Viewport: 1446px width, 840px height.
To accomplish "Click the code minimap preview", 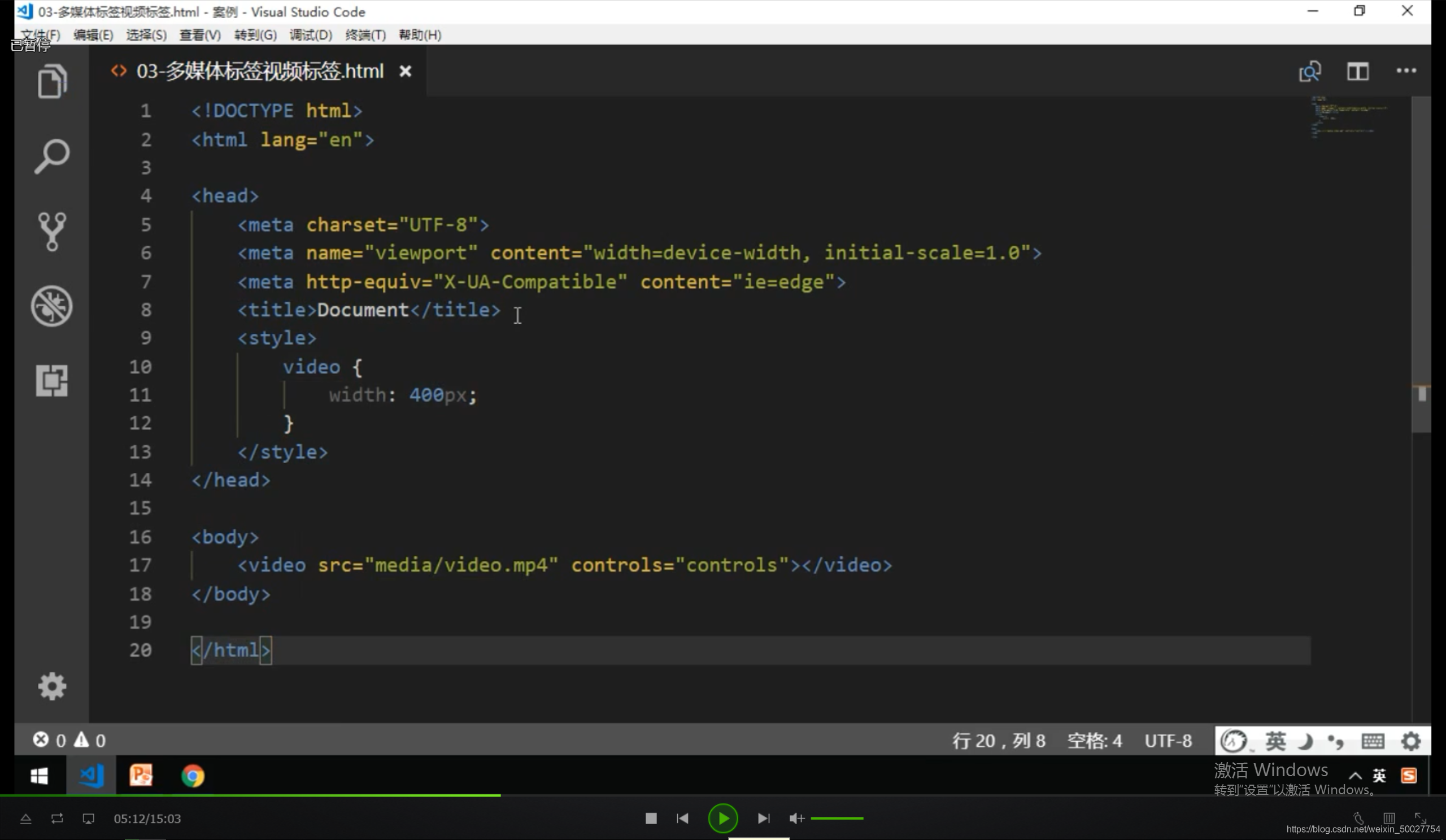I will click(1349, 117).
